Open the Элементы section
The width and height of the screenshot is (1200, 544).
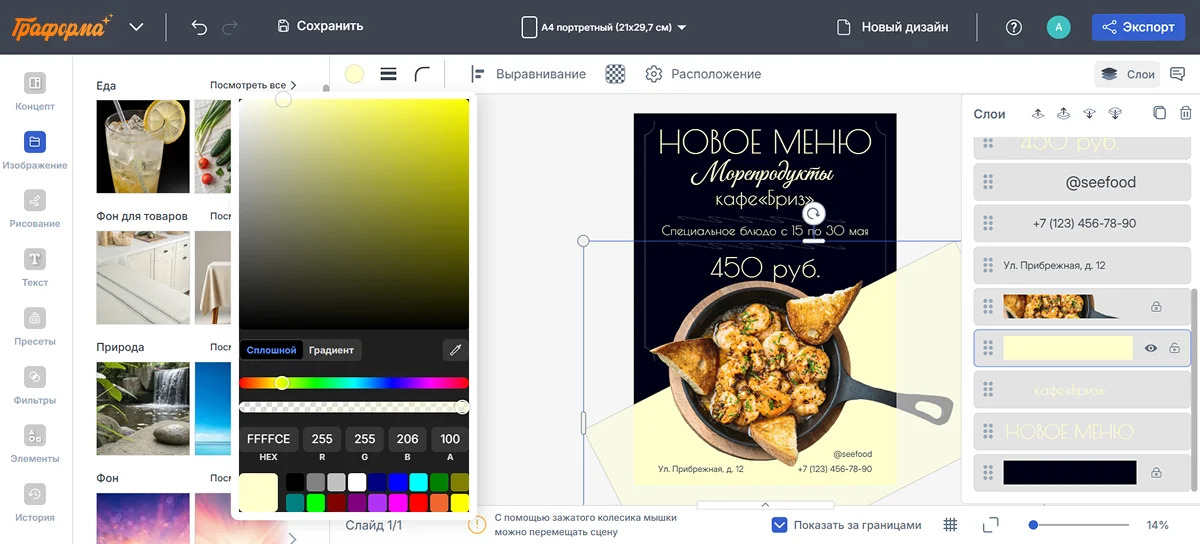coord(34,444)
